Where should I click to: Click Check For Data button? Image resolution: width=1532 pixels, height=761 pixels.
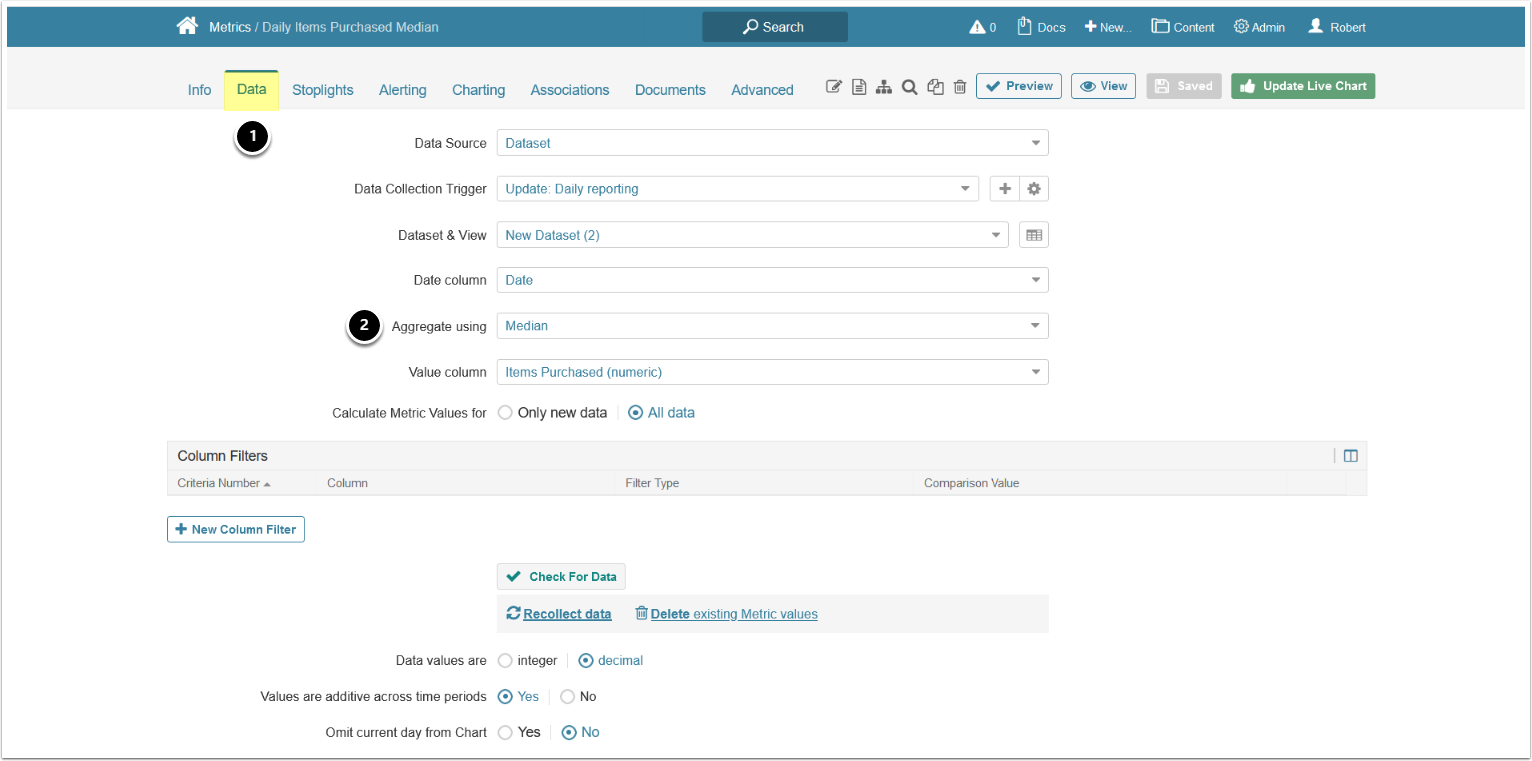(561, 577)
